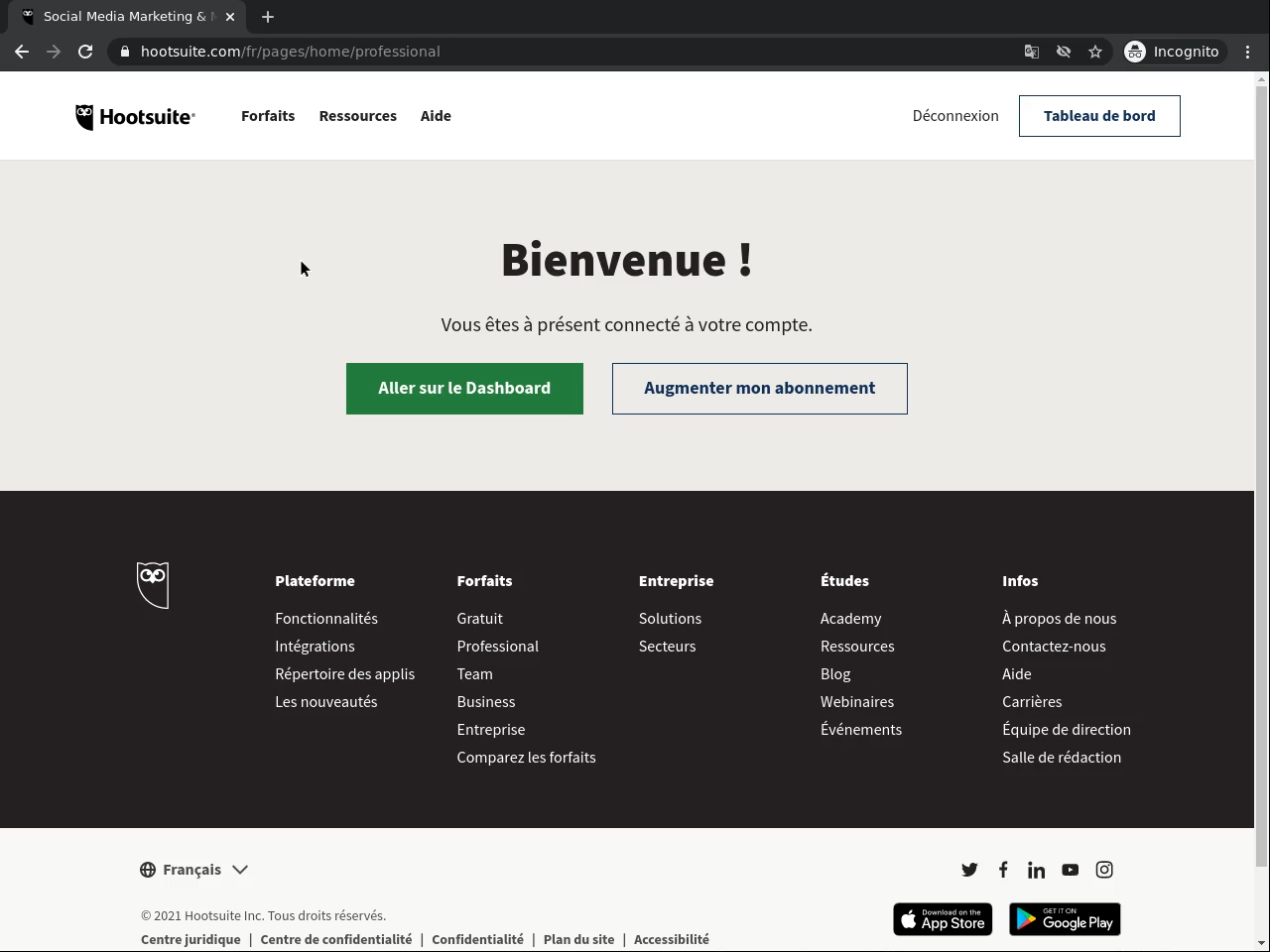Open Aide link under Infos
Viewport: 1270px width, 952px height.
1017,674
